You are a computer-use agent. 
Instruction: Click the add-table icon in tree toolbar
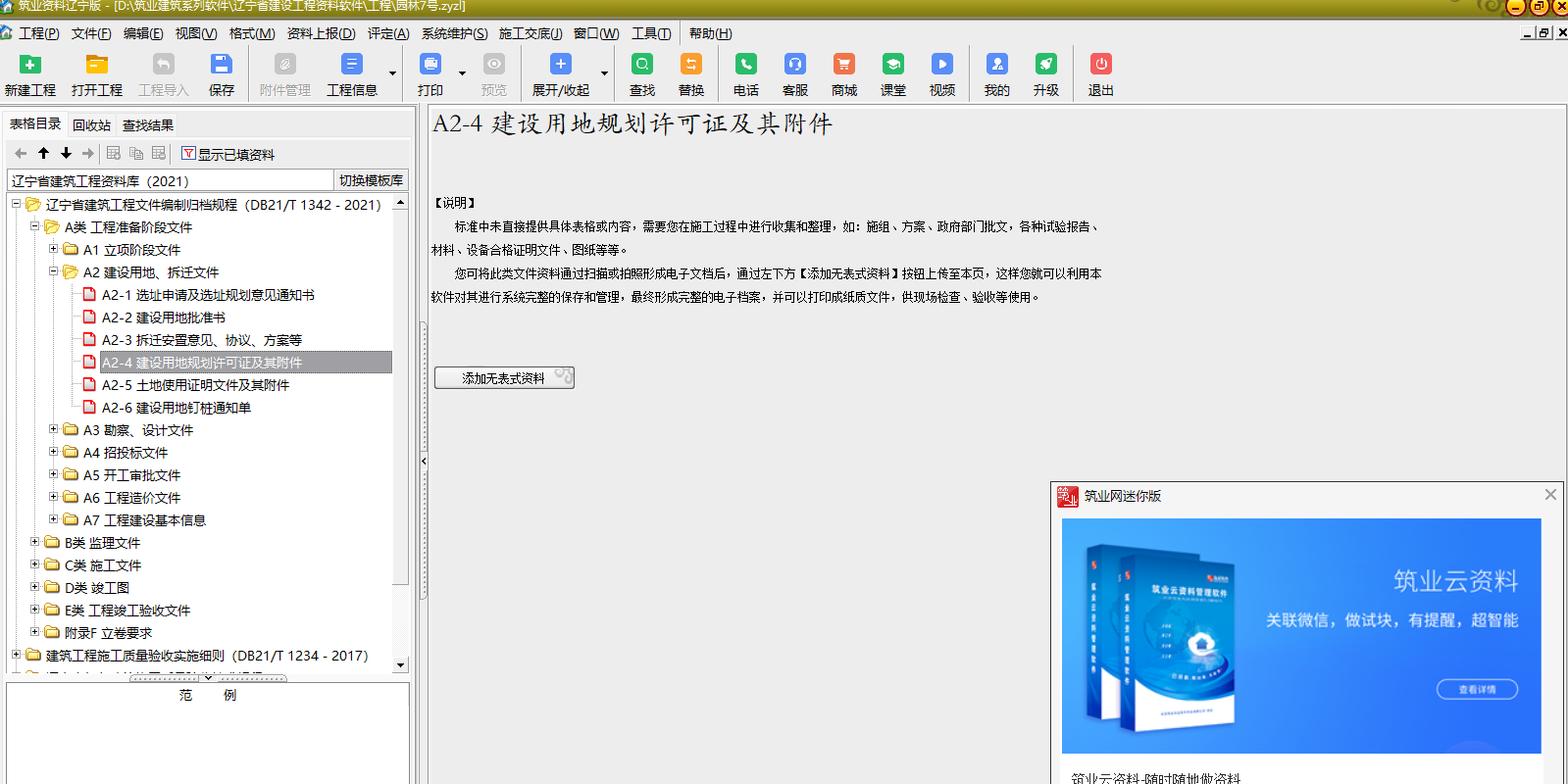tap(114, 153)
